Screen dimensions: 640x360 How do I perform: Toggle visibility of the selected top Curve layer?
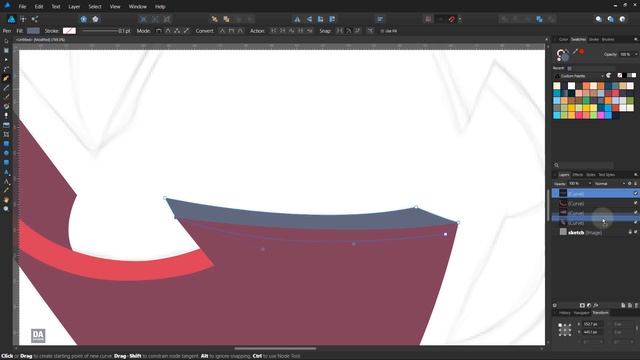[x=635, y=193]
